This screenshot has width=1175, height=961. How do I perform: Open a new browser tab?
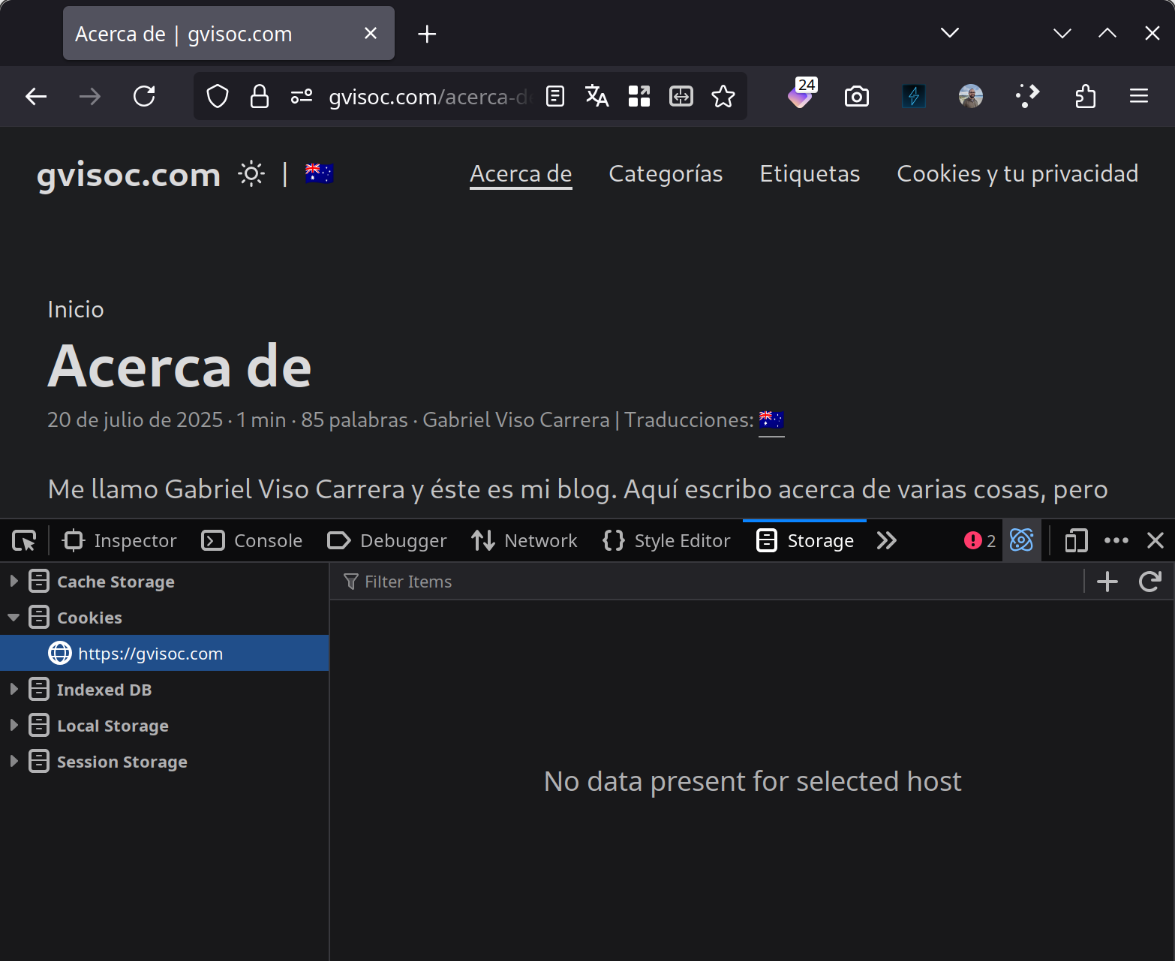[427, 34]
